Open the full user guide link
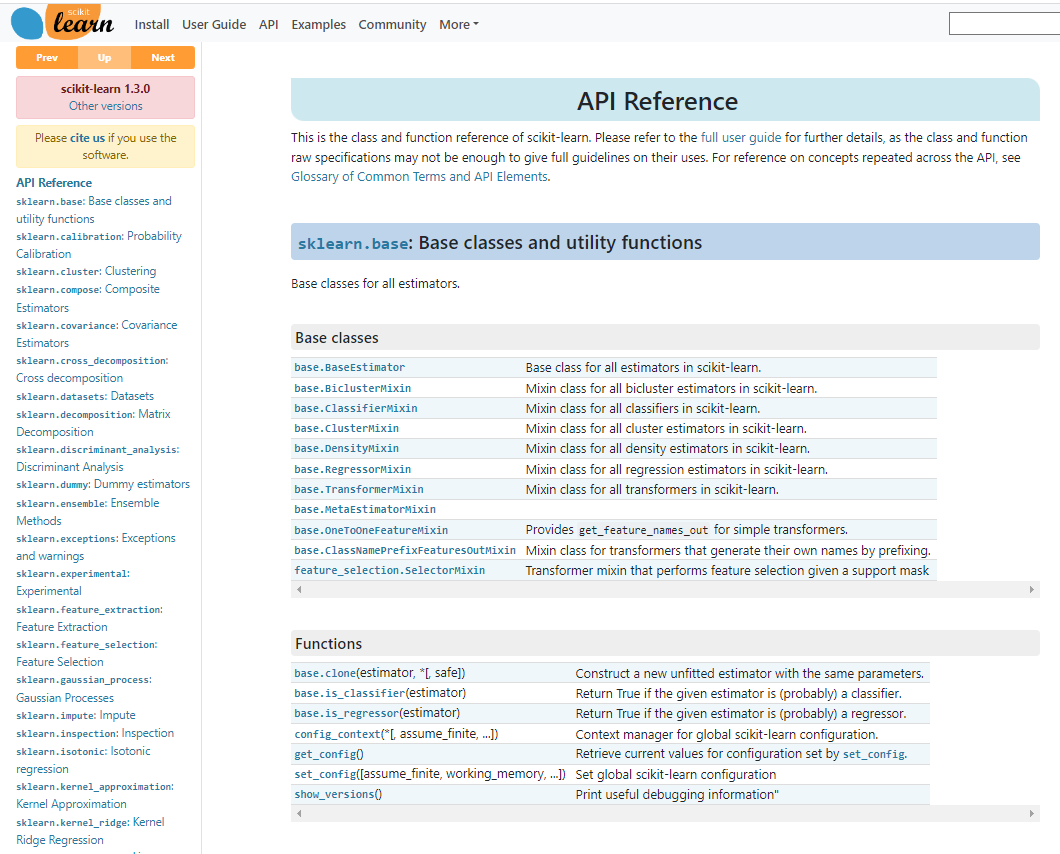Image resolution: width=1060 pixels, height=854 pixels. point(740,137)
